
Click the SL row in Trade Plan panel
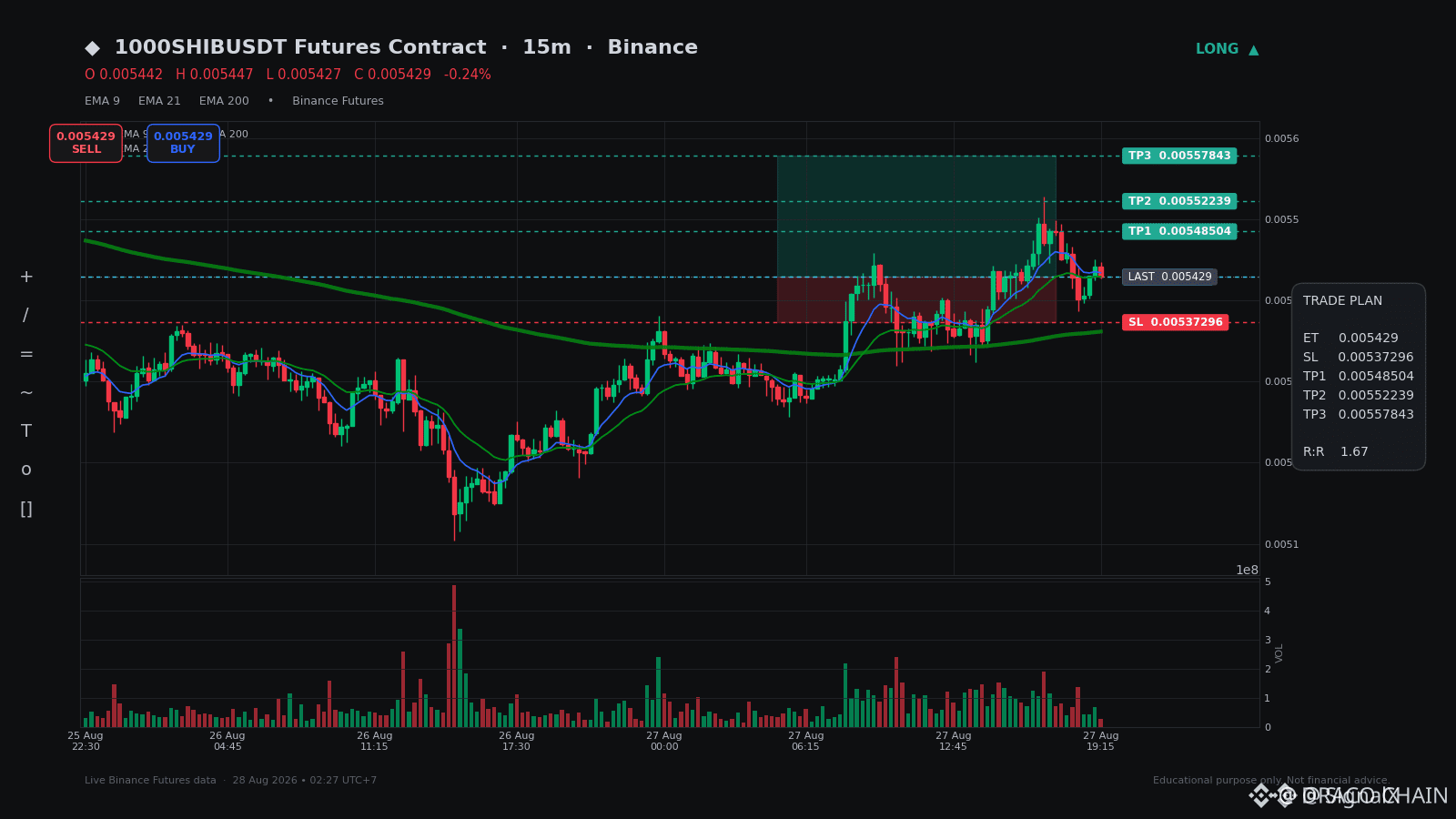pos(1359,357)
